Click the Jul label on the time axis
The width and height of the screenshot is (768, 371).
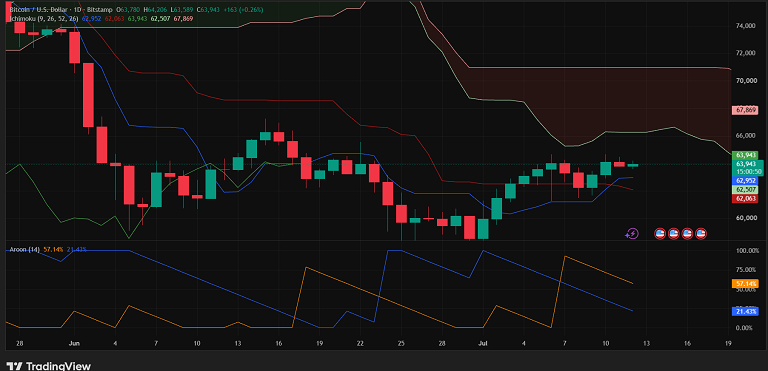[x=483, y=344]
